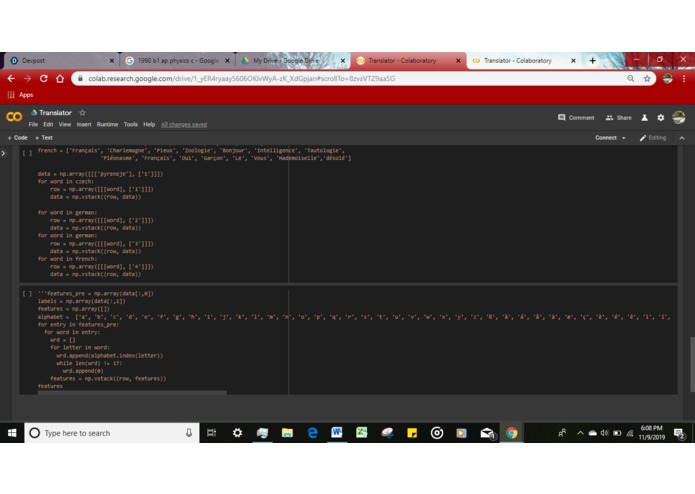Viewport: 695px width, 494px height.
Task: Open Word from the taskbar
Action: [x=337, y=432]
